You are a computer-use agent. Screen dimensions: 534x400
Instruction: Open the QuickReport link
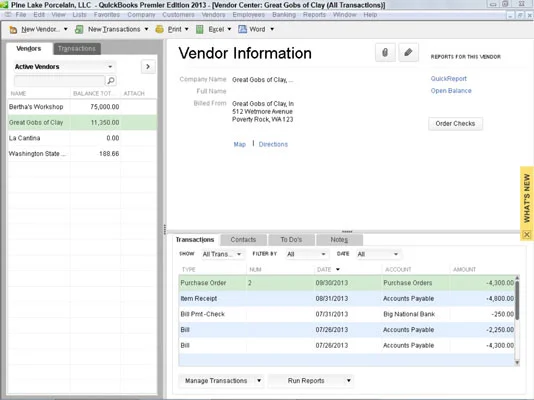click(x=449, y=79)
